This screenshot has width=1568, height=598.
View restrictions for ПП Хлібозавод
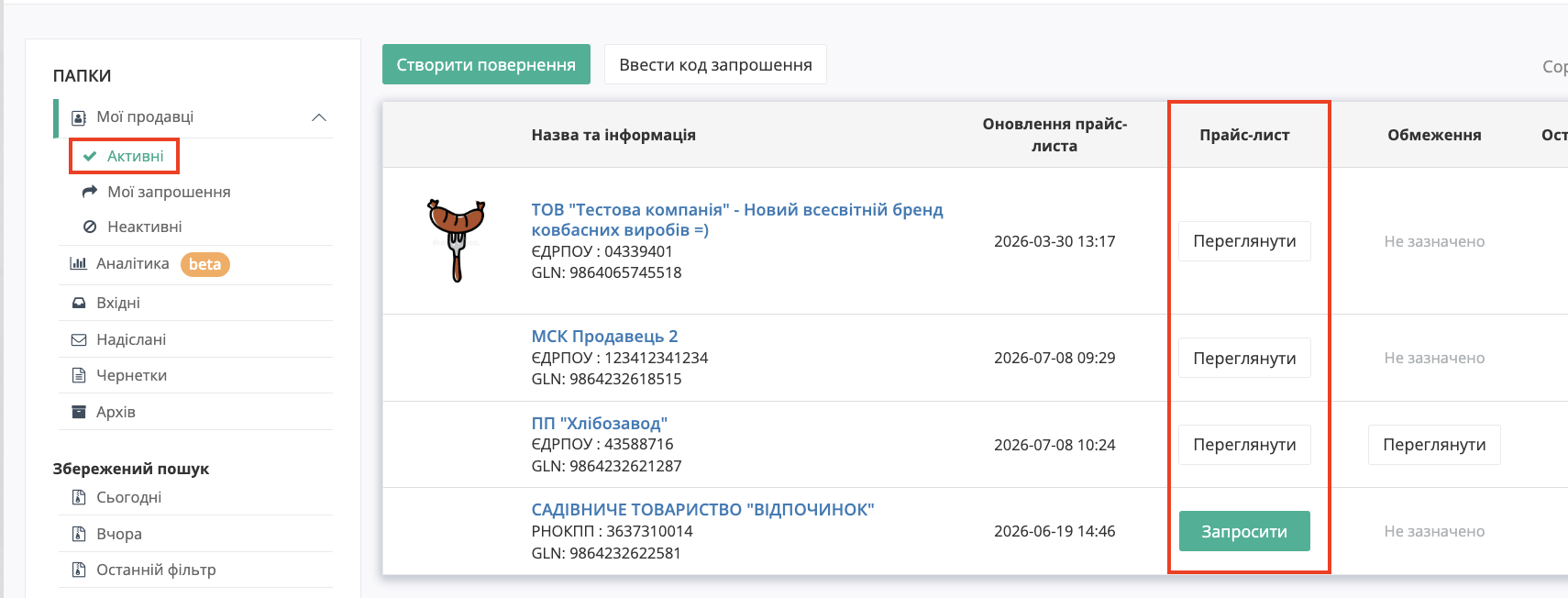1434,445
